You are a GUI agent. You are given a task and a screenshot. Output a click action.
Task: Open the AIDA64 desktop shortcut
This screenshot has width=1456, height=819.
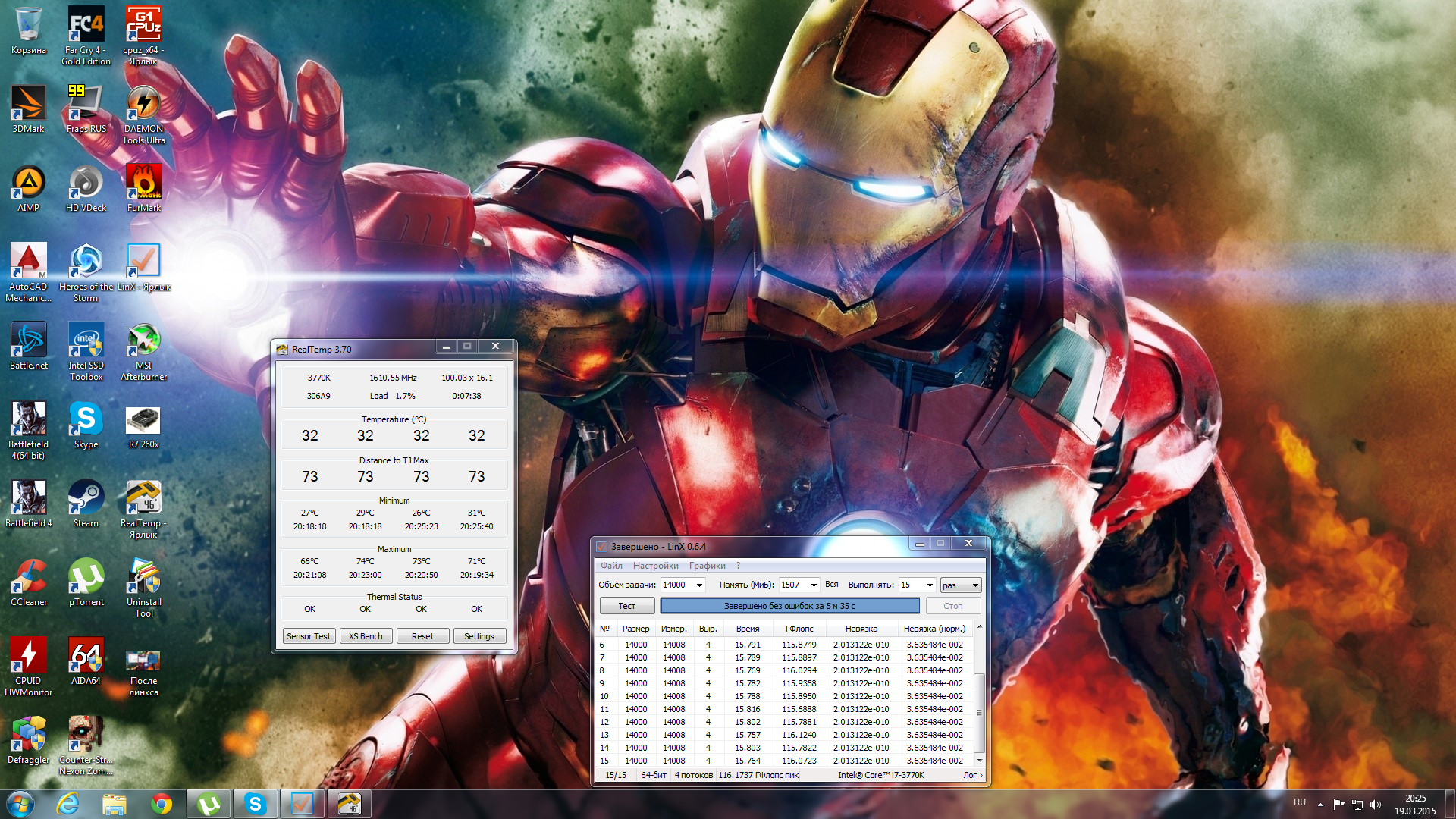pos(86,657)
